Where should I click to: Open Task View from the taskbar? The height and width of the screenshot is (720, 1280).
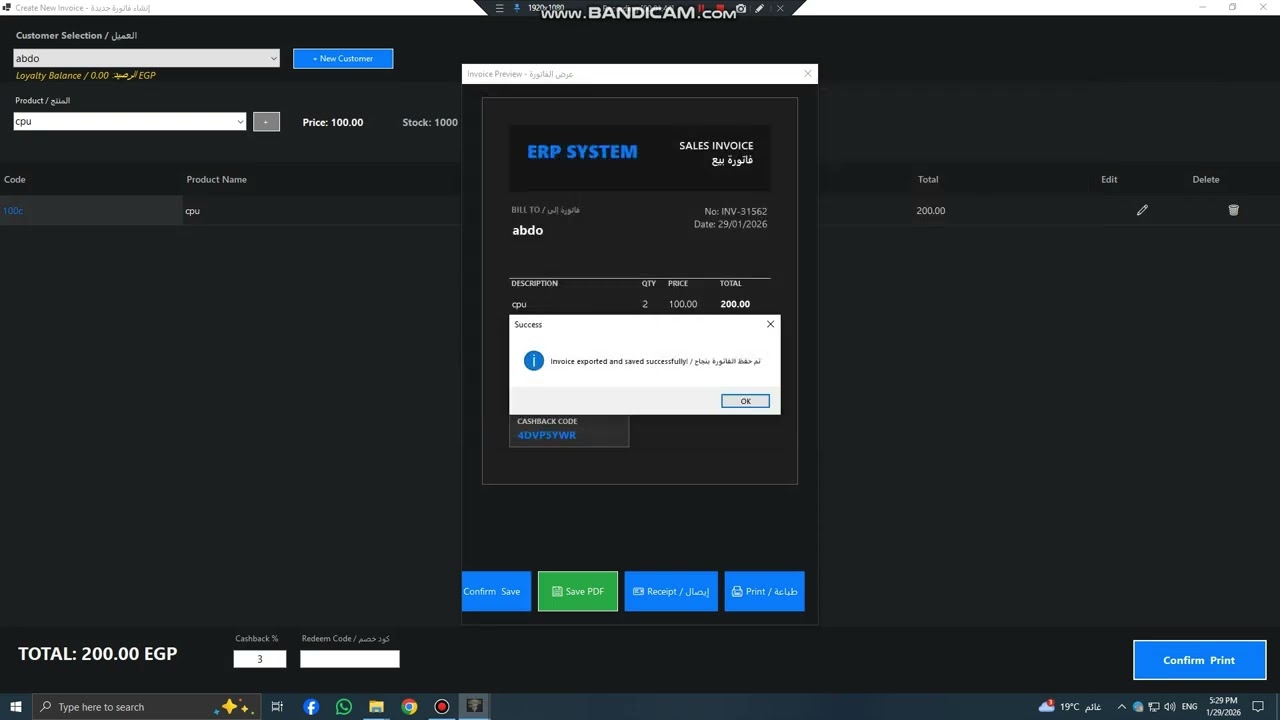click(x=277, y=707)
